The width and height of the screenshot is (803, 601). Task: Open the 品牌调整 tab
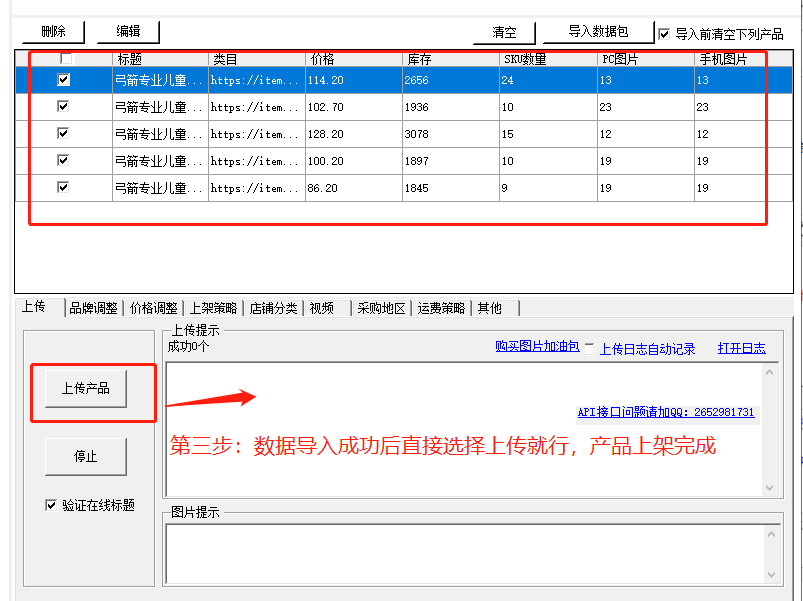point(94,308)
